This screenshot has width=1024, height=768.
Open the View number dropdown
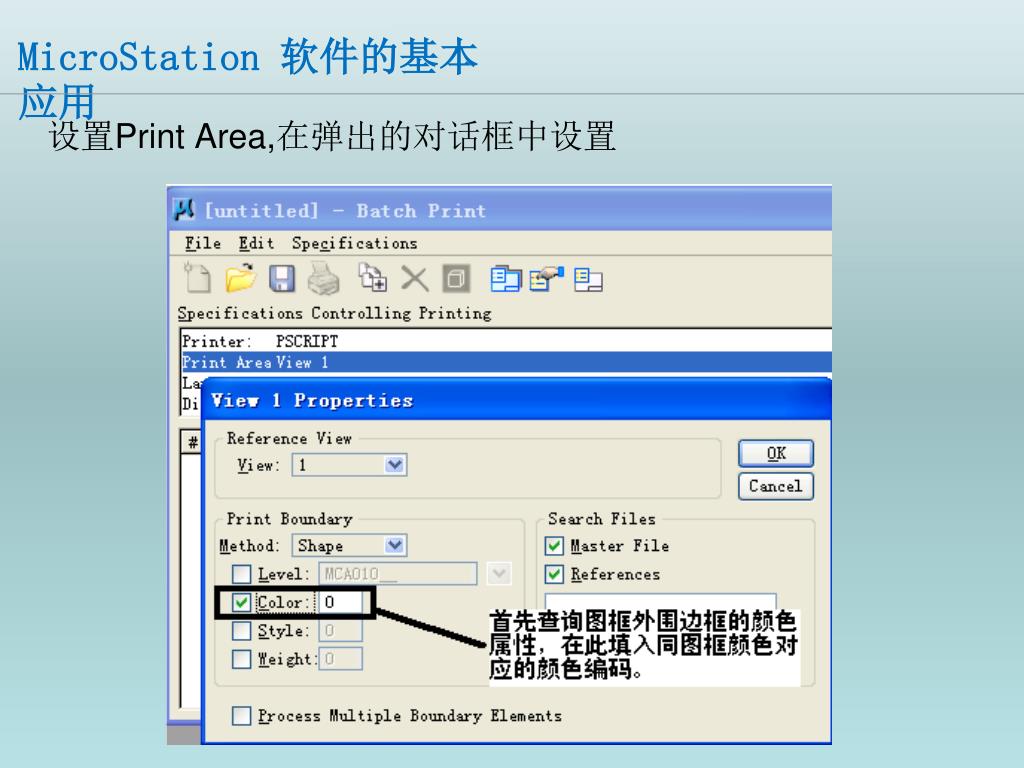(x=395, y=465)
